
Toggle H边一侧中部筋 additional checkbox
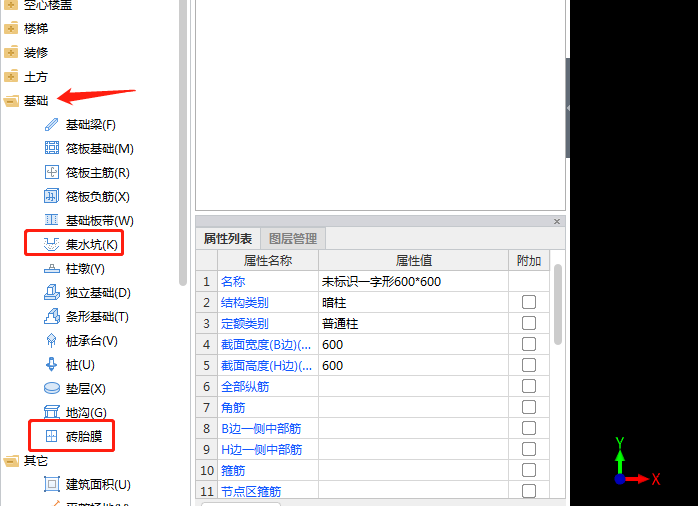pos(529,449)
